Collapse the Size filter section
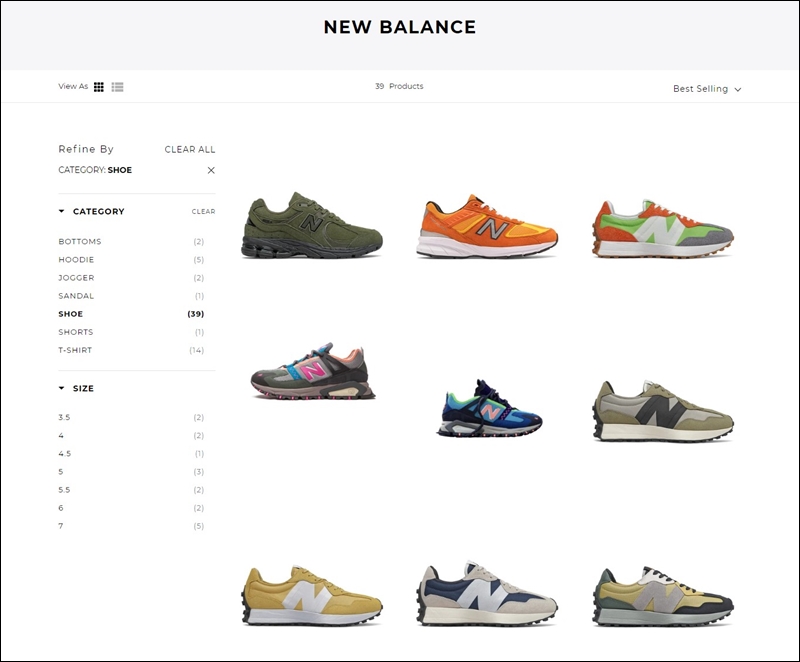The image size is (800, 662). coord(61,388)
